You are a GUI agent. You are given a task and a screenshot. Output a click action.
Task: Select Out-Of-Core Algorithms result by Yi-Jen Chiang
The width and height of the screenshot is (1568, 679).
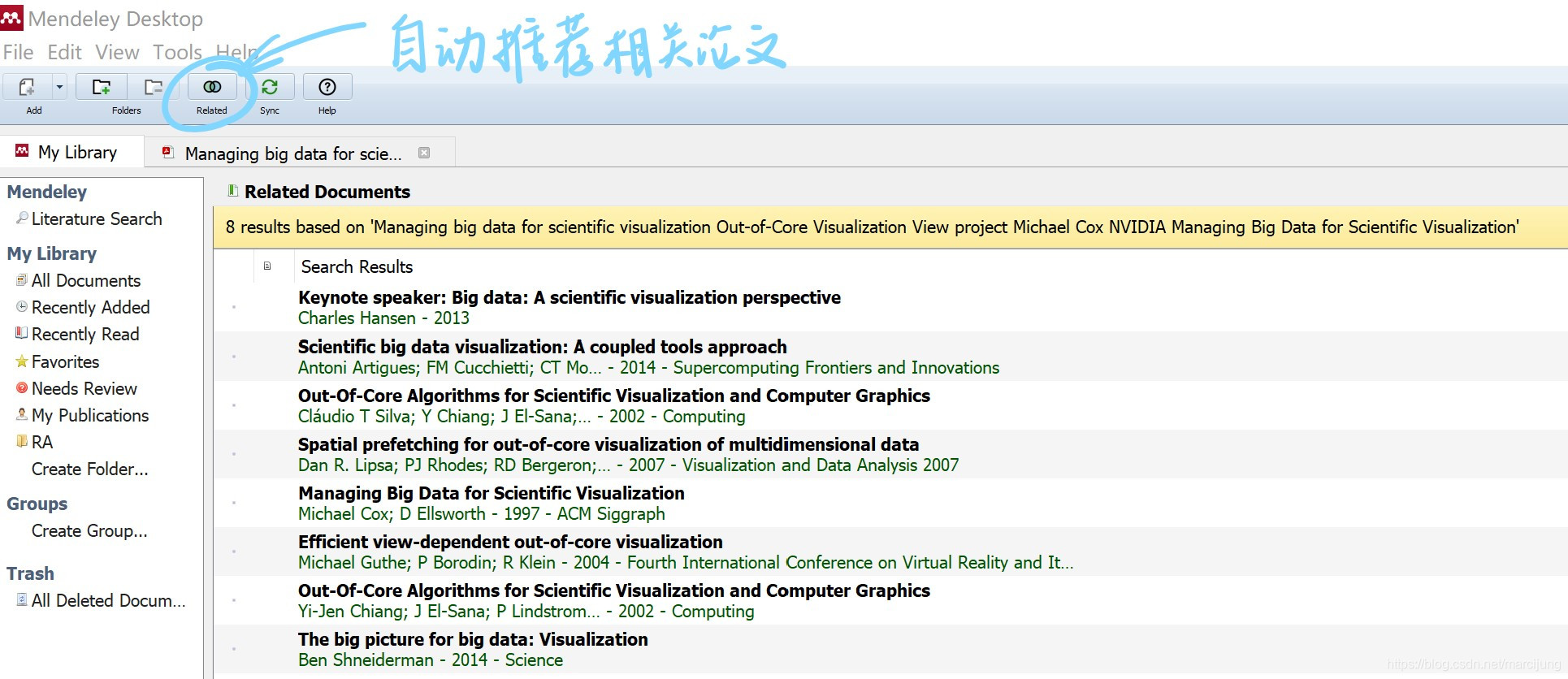[x=890, y=600]
